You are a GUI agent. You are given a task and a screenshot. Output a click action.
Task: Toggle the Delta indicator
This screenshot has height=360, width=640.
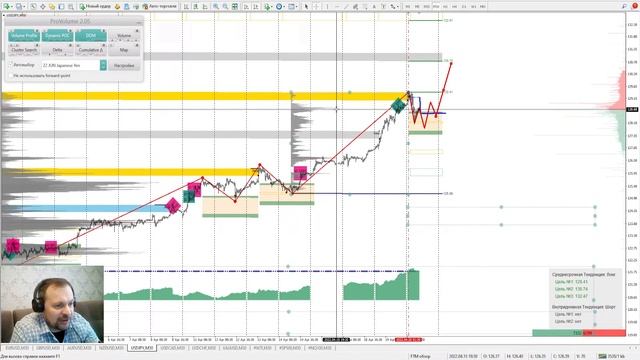(x=57, y=50)
